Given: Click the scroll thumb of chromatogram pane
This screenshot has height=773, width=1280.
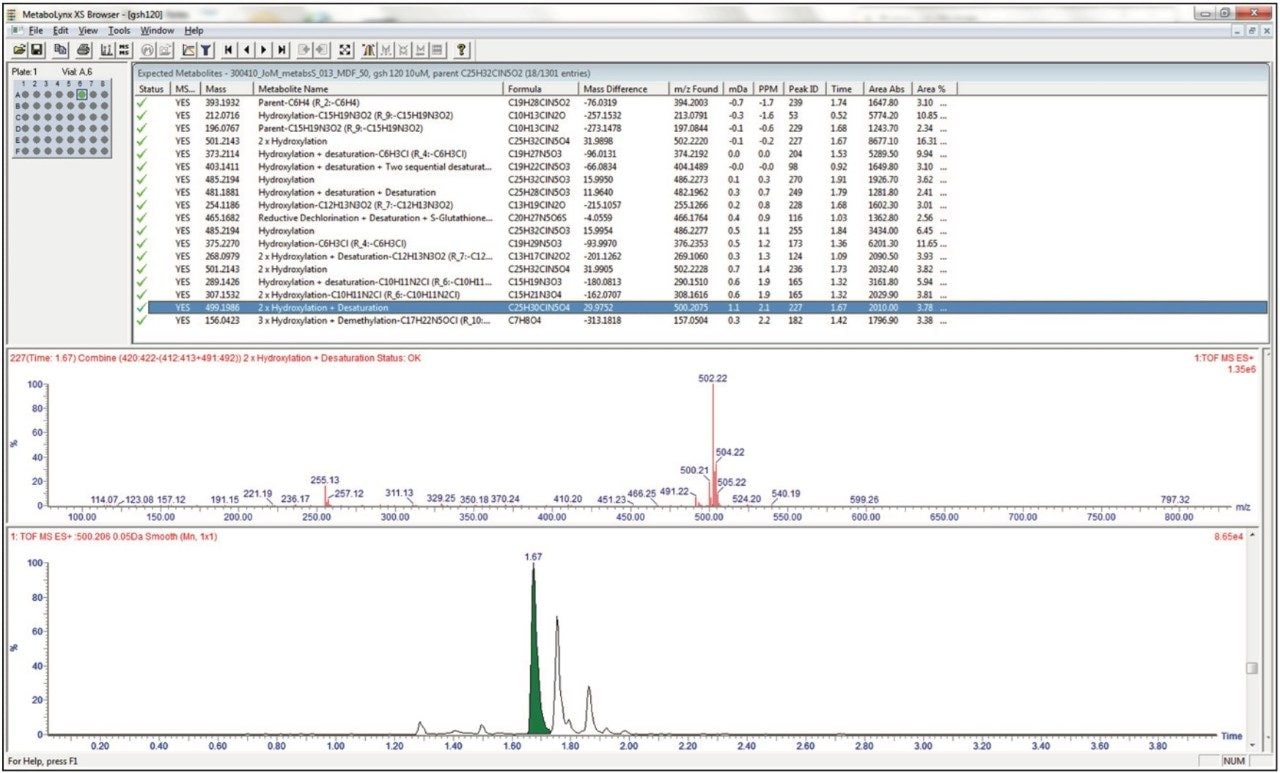Looking at the screenshot, I should coord(1252,668).
